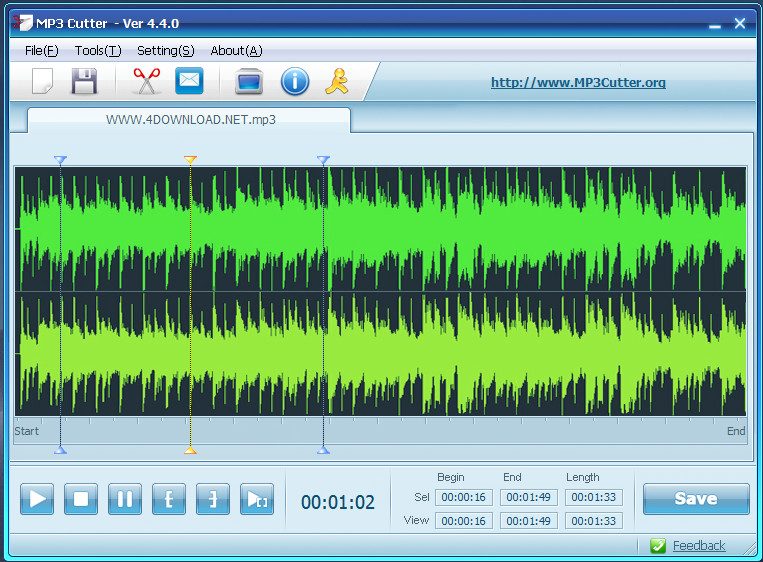Image resolution: width=763 pixels, height=562 pixels.
Task: Click the blue window screen icon
Action: point(248,82)
